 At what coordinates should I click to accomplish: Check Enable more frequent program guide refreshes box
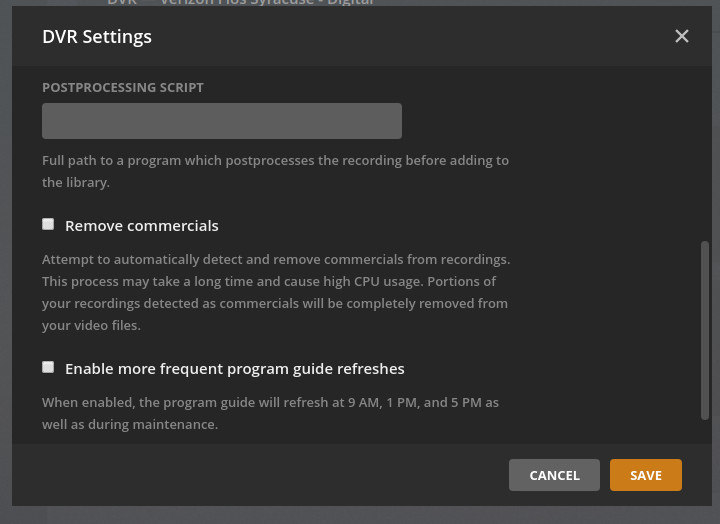click(x=48, y=367)
